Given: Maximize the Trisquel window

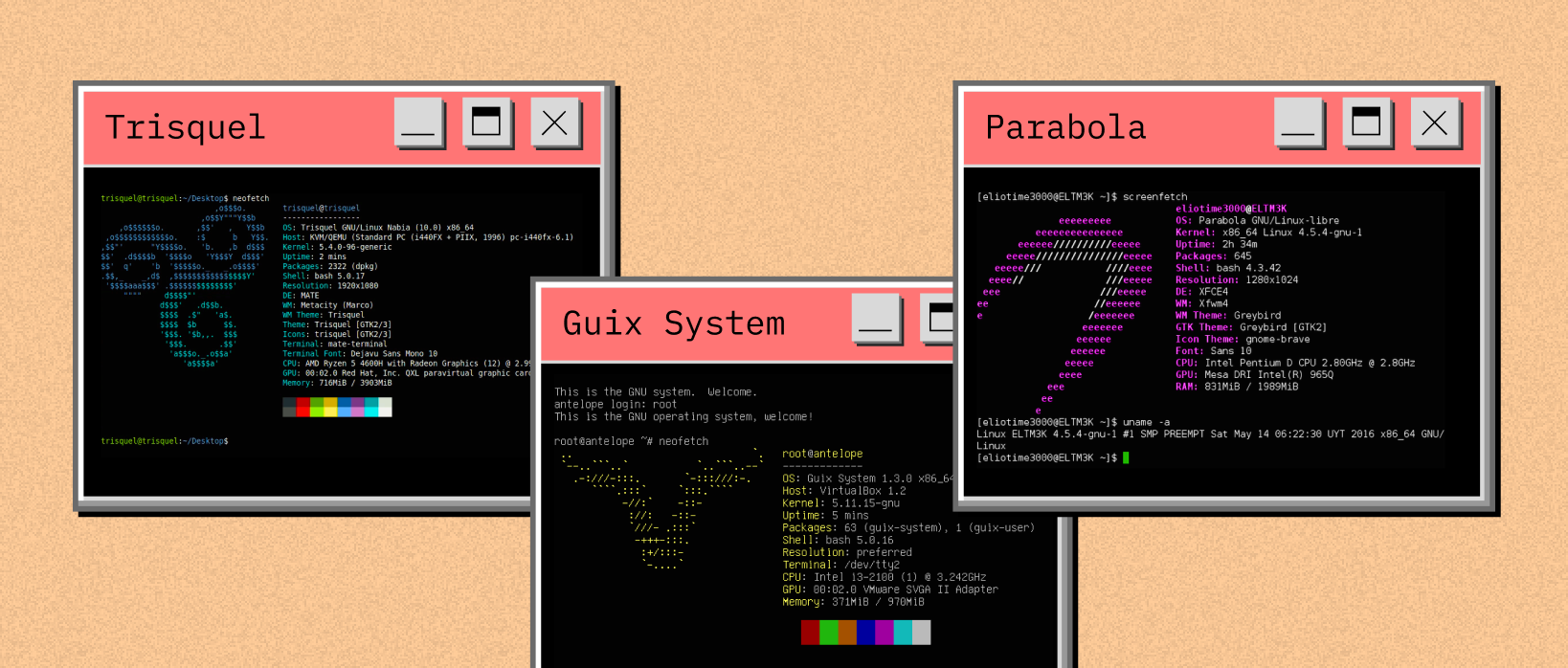Looking at the screenshot, I should [486, 123].
